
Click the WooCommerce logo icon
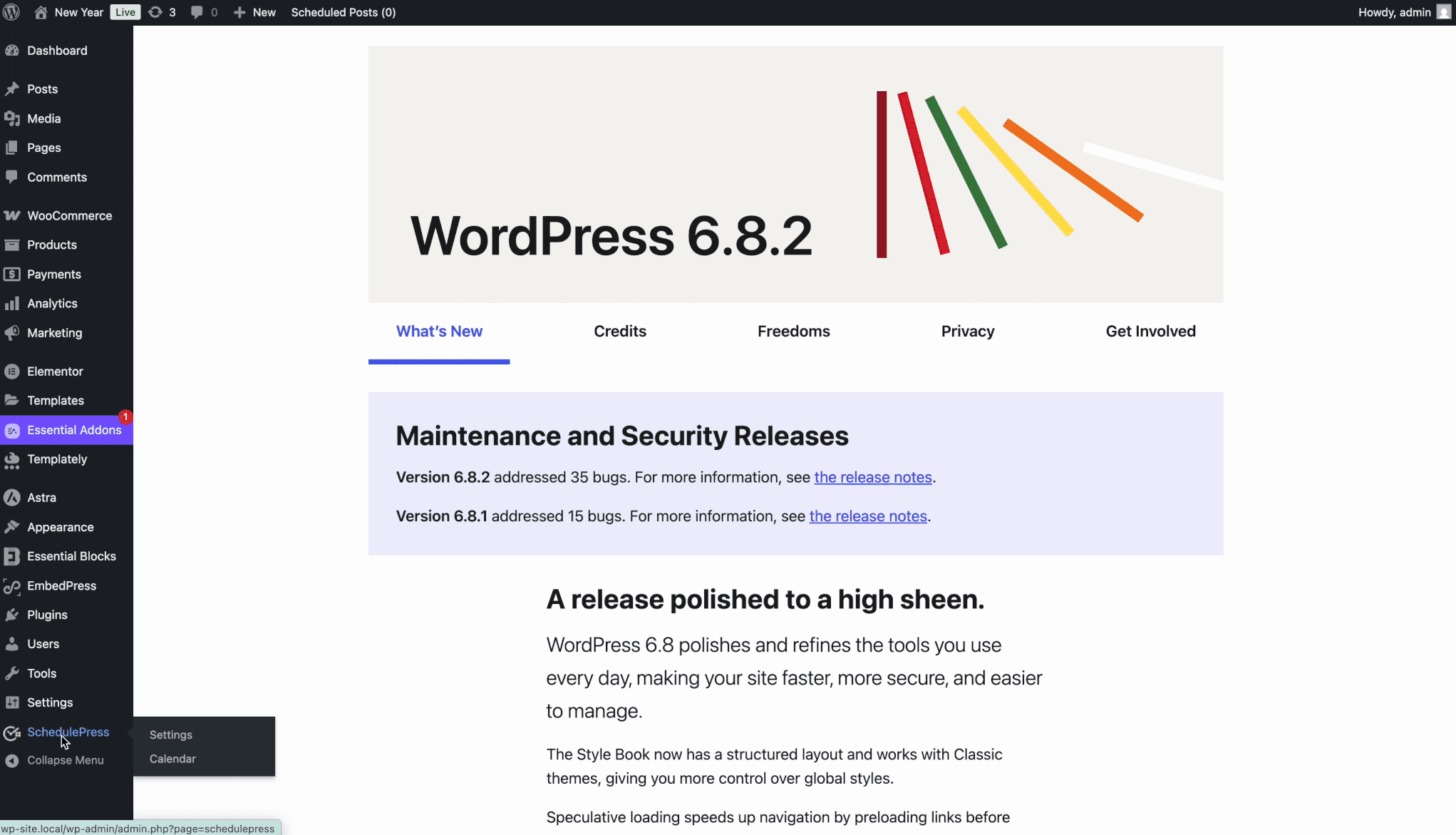12,215
